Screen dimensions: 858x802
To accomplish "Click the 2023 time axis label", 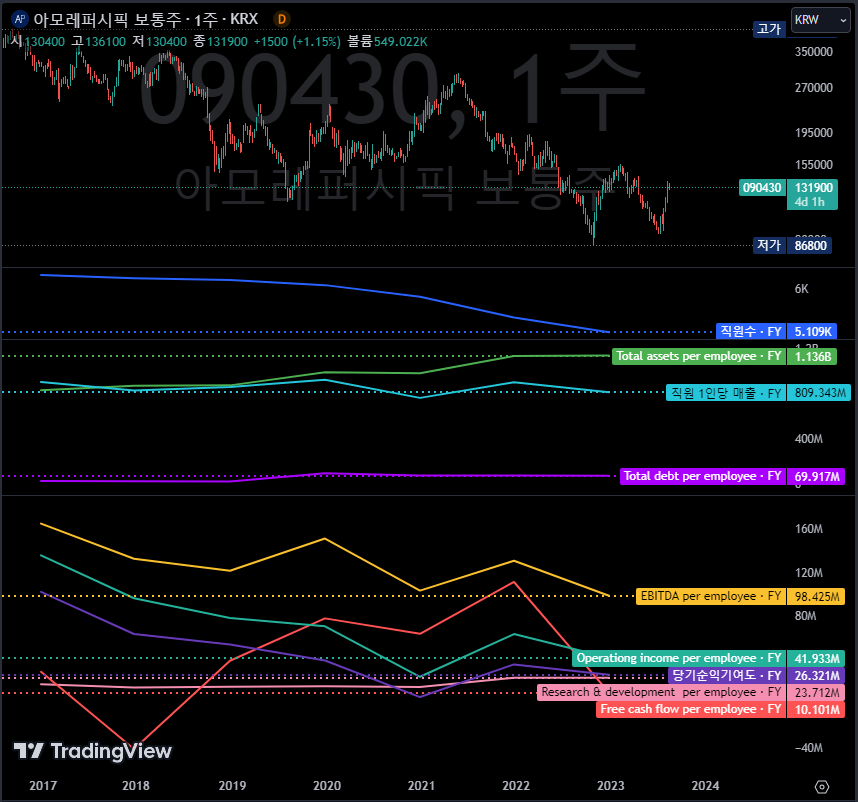I will [x=611, y=786].
